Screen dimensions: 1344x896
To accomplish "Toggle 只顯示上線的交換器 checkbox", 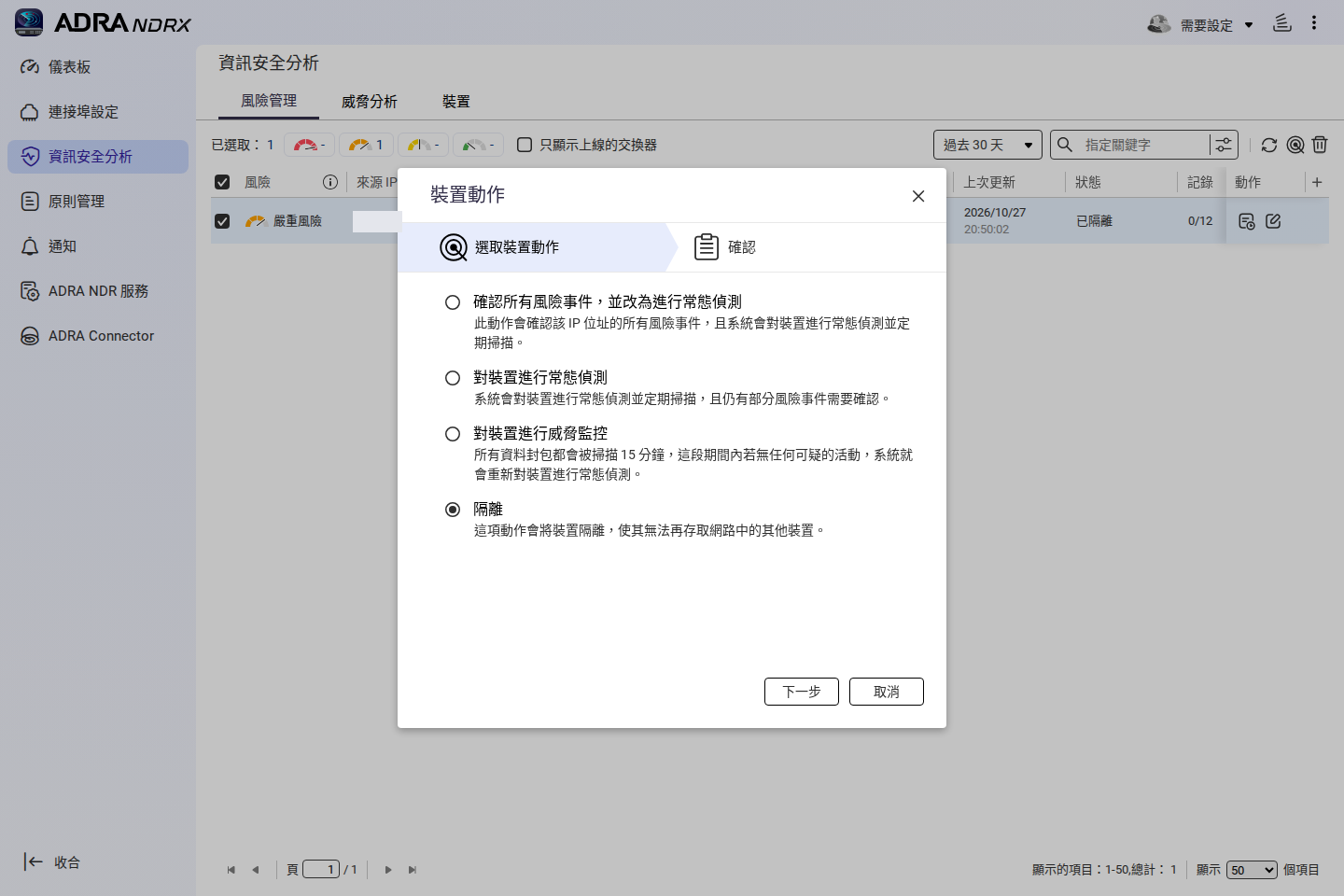I will click(525, 145).
